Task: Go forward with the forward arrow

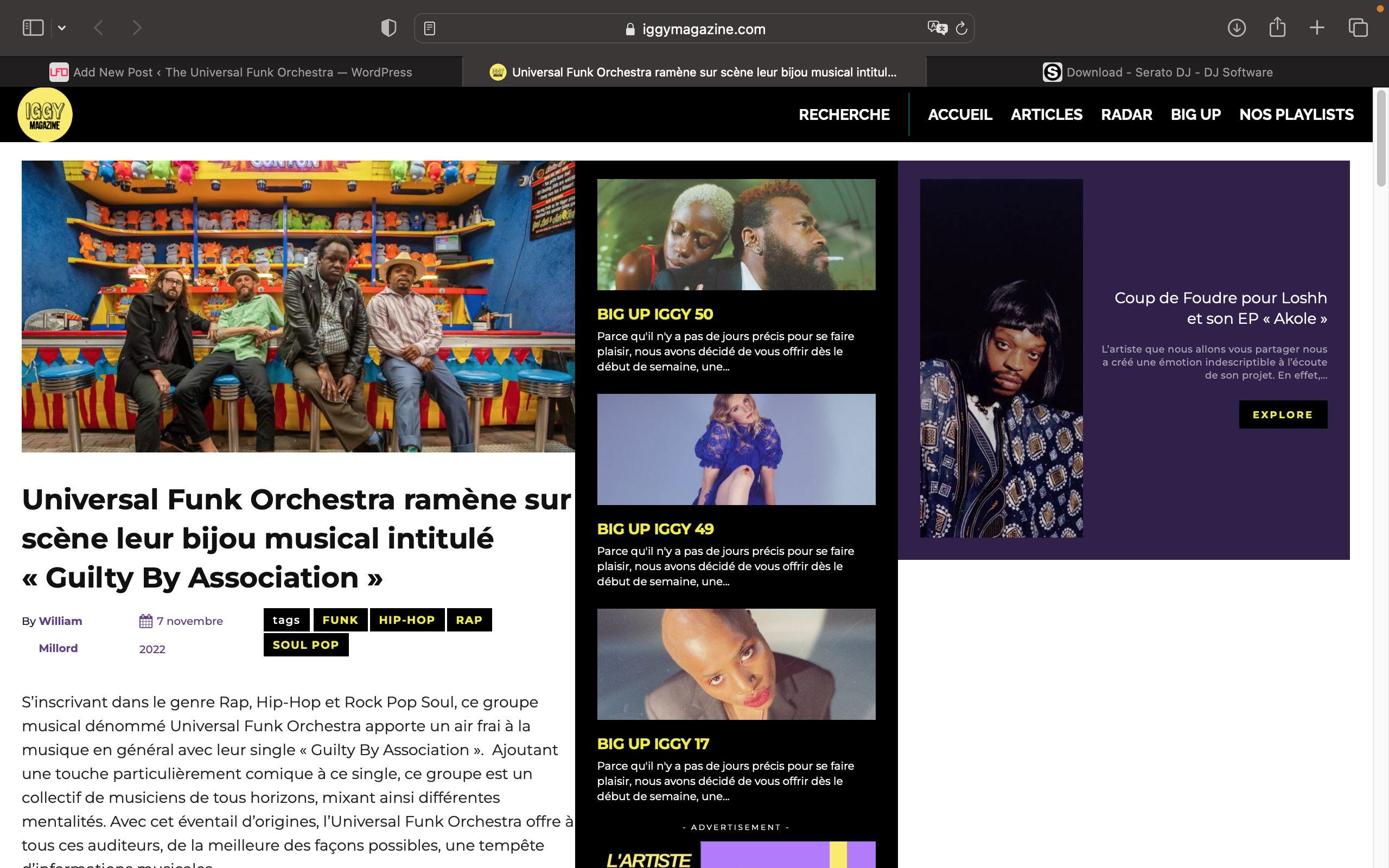Action: (x=137, y=28)
